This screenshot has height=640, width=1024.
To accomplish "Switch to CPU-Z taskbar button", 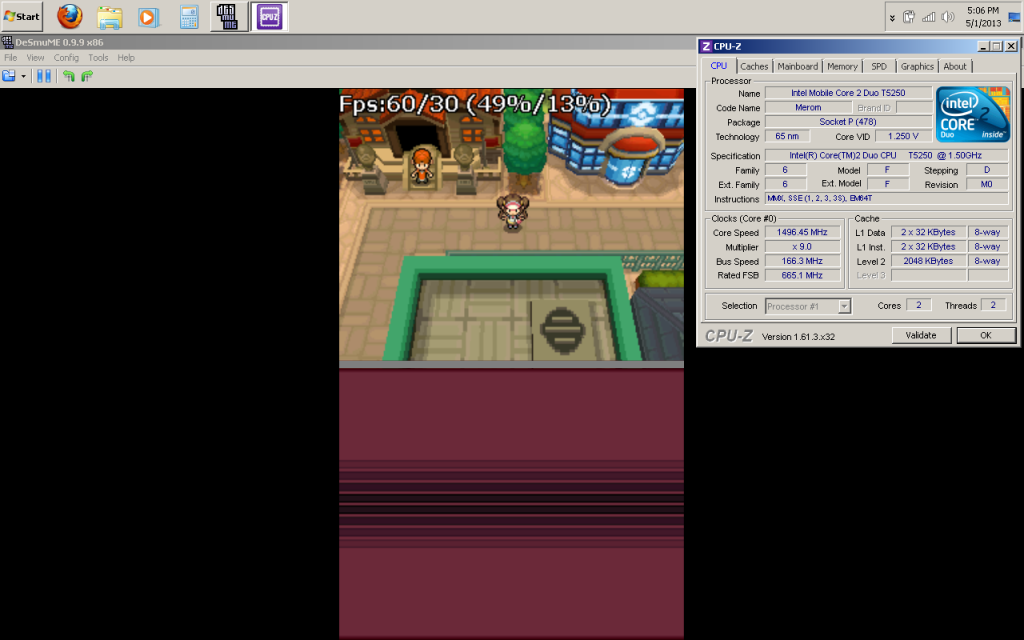I will [269, 16].
